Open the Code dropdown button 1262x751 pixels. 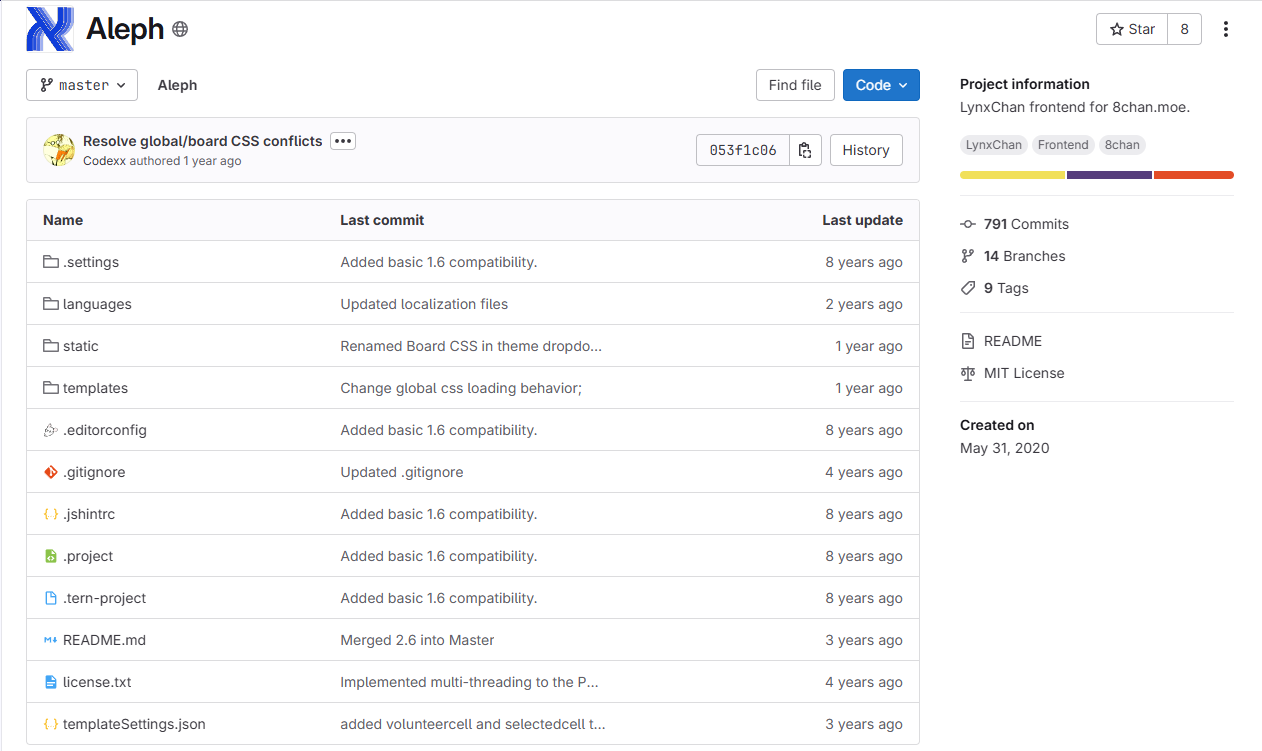[x=881, y=85]
